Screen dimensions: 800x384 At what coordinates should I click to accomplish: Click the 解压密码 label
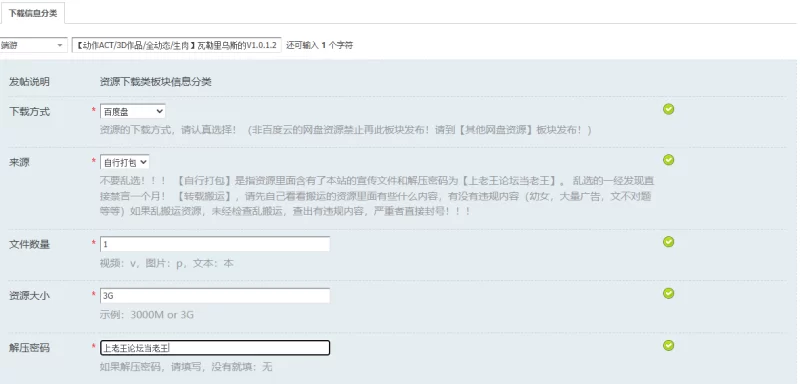30,348
